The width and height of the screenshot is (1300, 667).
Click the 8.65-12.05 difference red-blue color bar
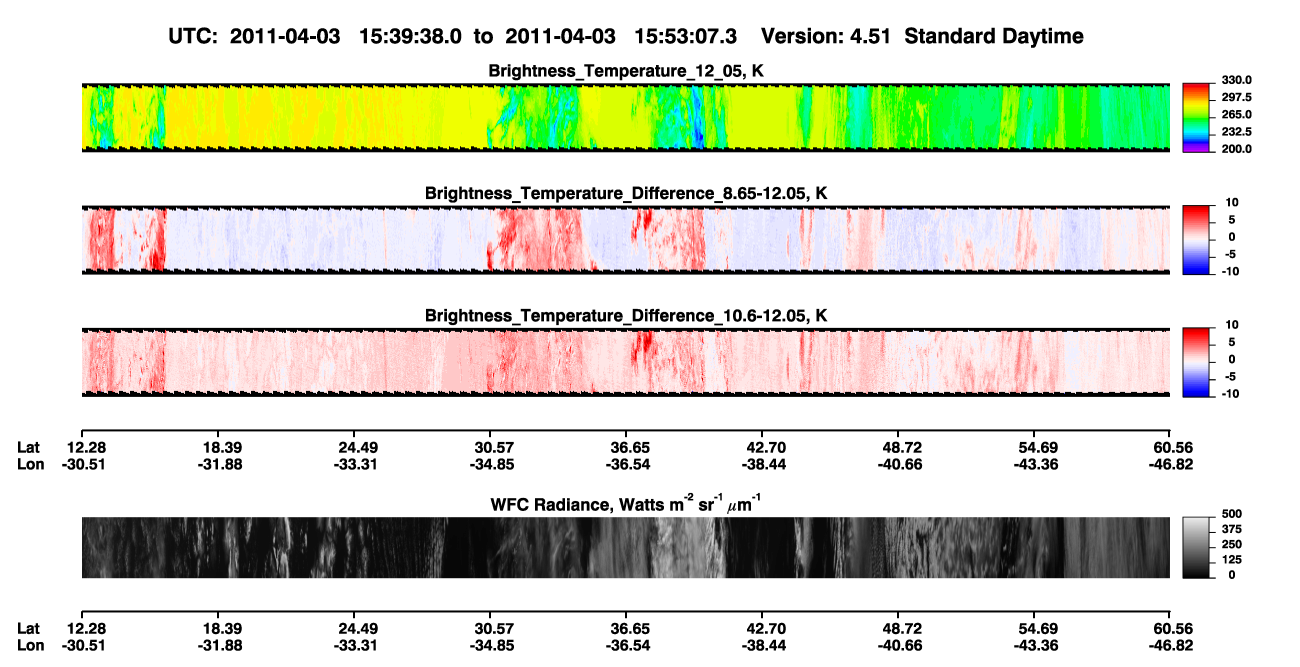pos(1196,238)
